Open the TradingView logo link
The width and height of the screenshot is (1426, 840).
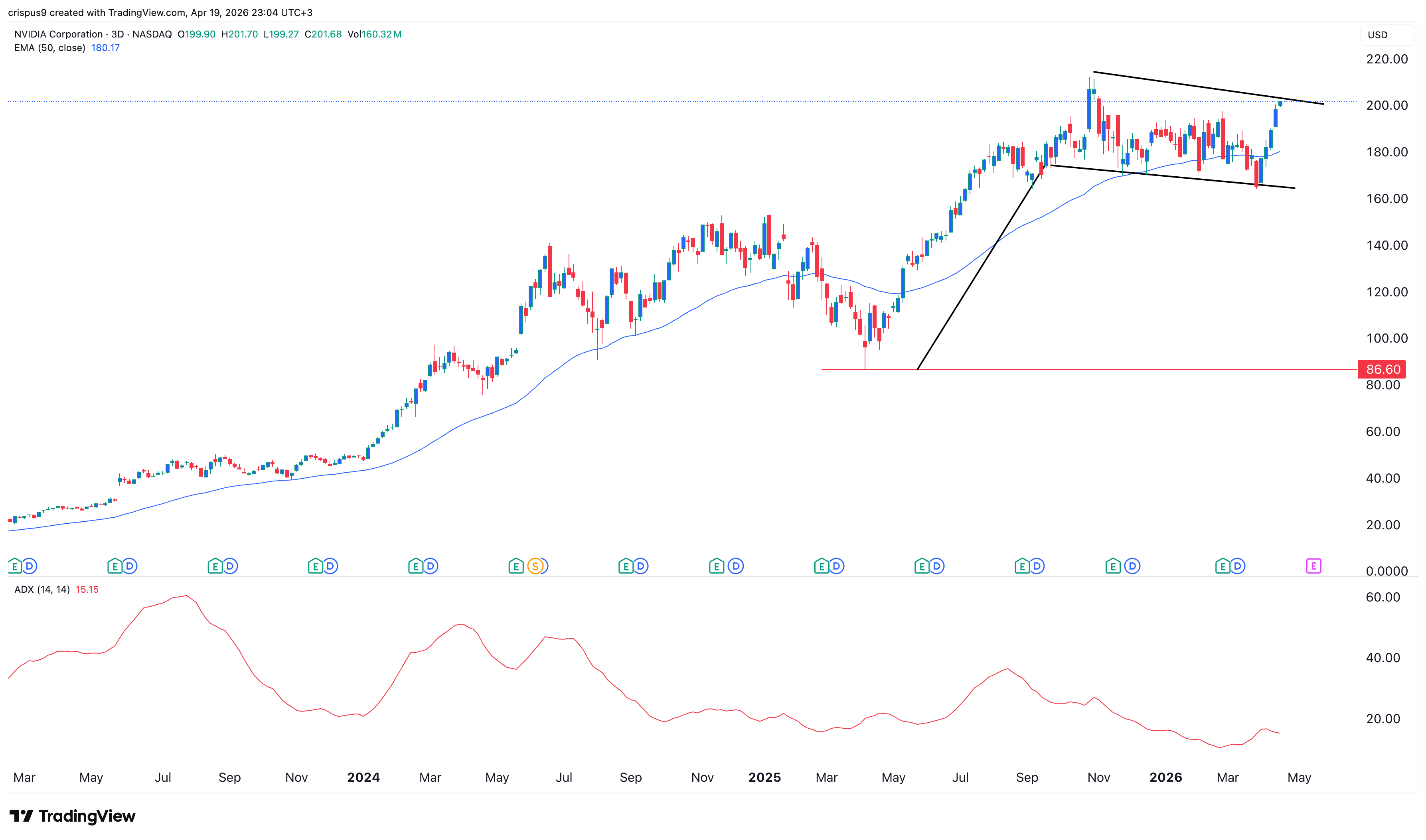pyautogui.click(x=73, y=816)
